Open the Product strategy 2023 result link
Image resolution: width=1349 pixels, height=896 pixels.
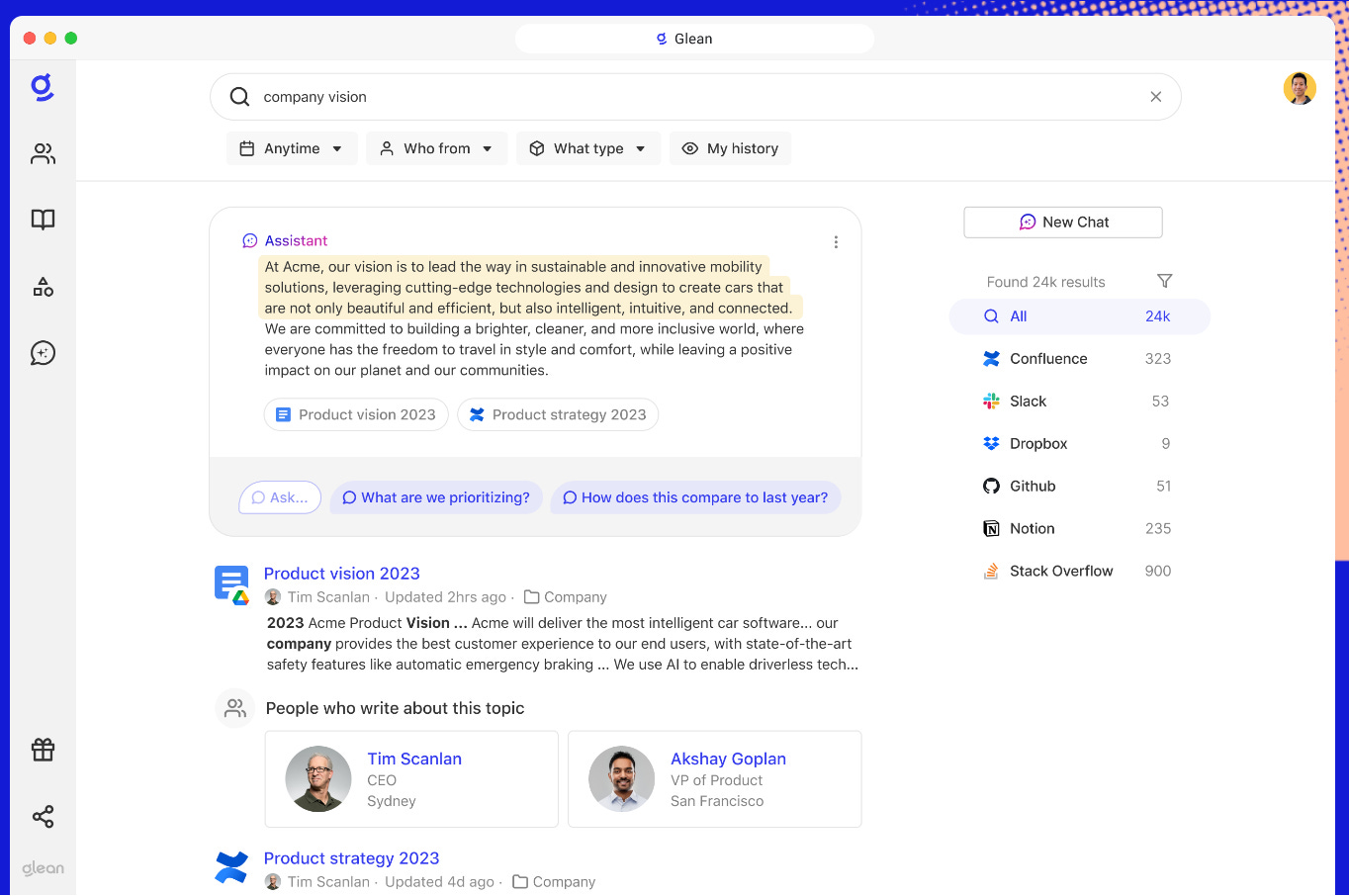coord(351,858)
